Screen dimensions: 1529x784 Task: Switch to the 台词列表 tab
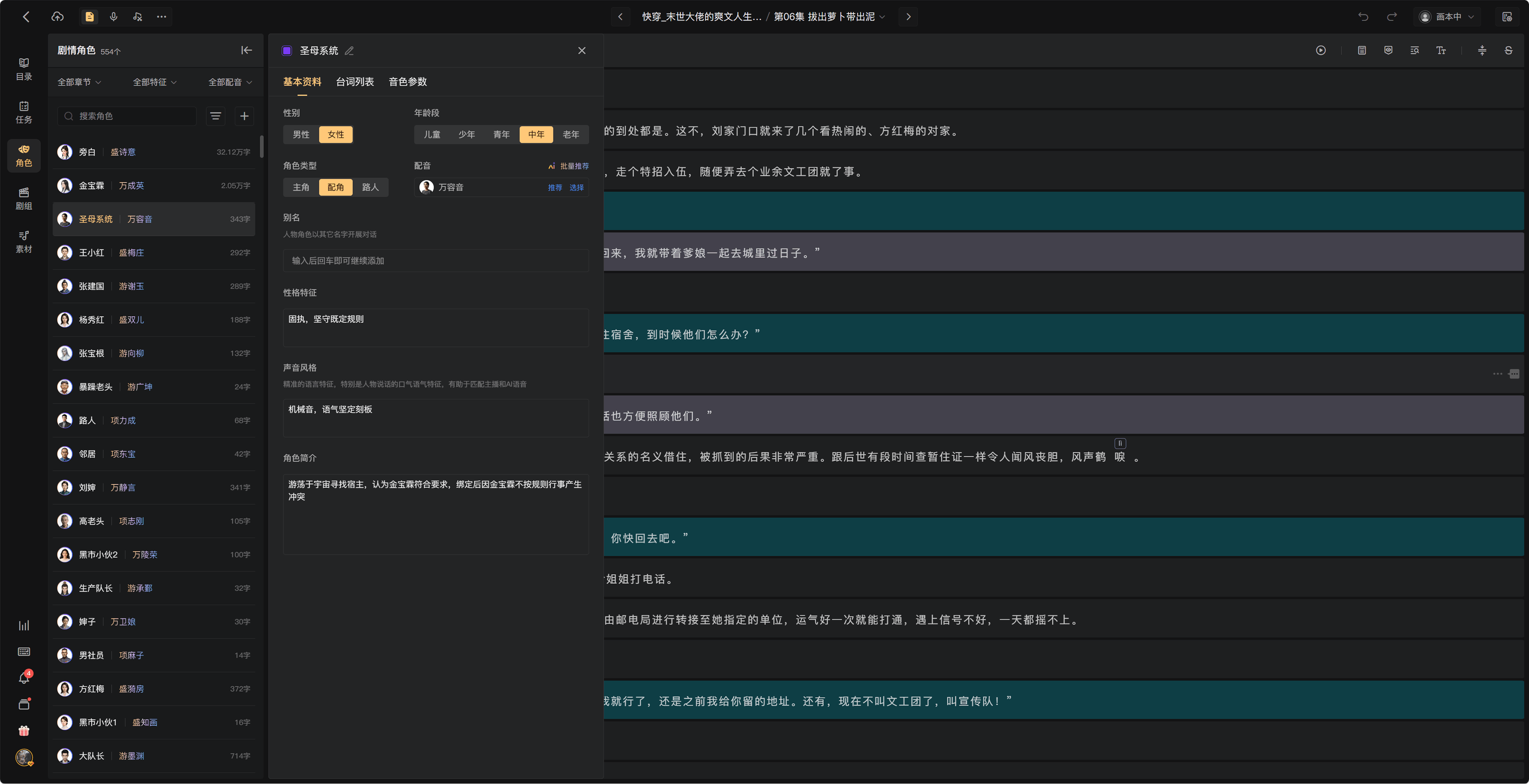tap(355, 82)
